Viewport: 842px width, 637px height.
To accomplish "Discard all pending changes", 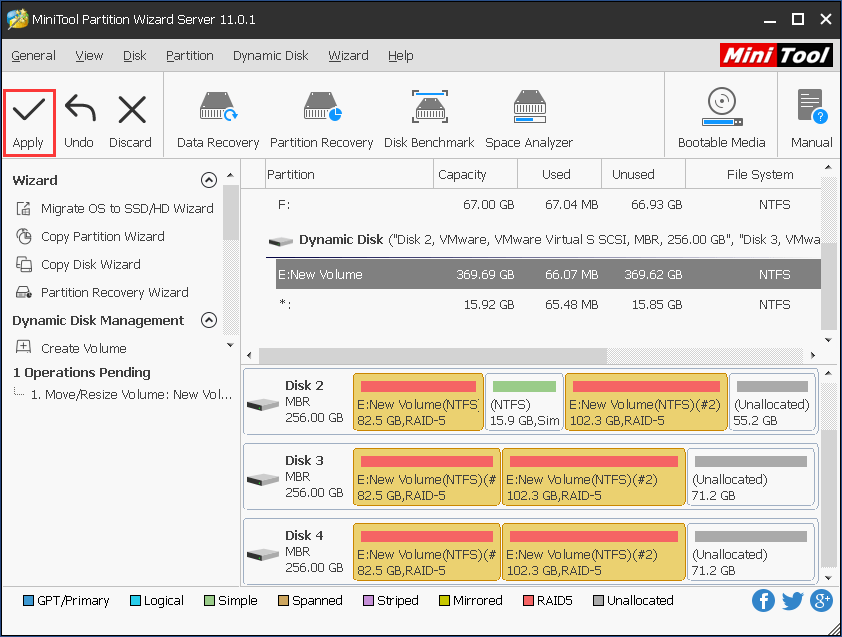I will click(x=130, y=115).
